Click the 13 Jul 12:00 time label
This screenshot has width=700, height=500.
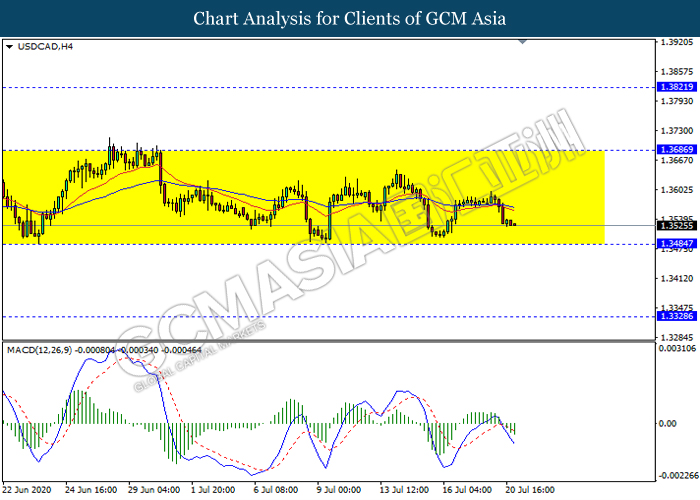click(x=404, y=490)
